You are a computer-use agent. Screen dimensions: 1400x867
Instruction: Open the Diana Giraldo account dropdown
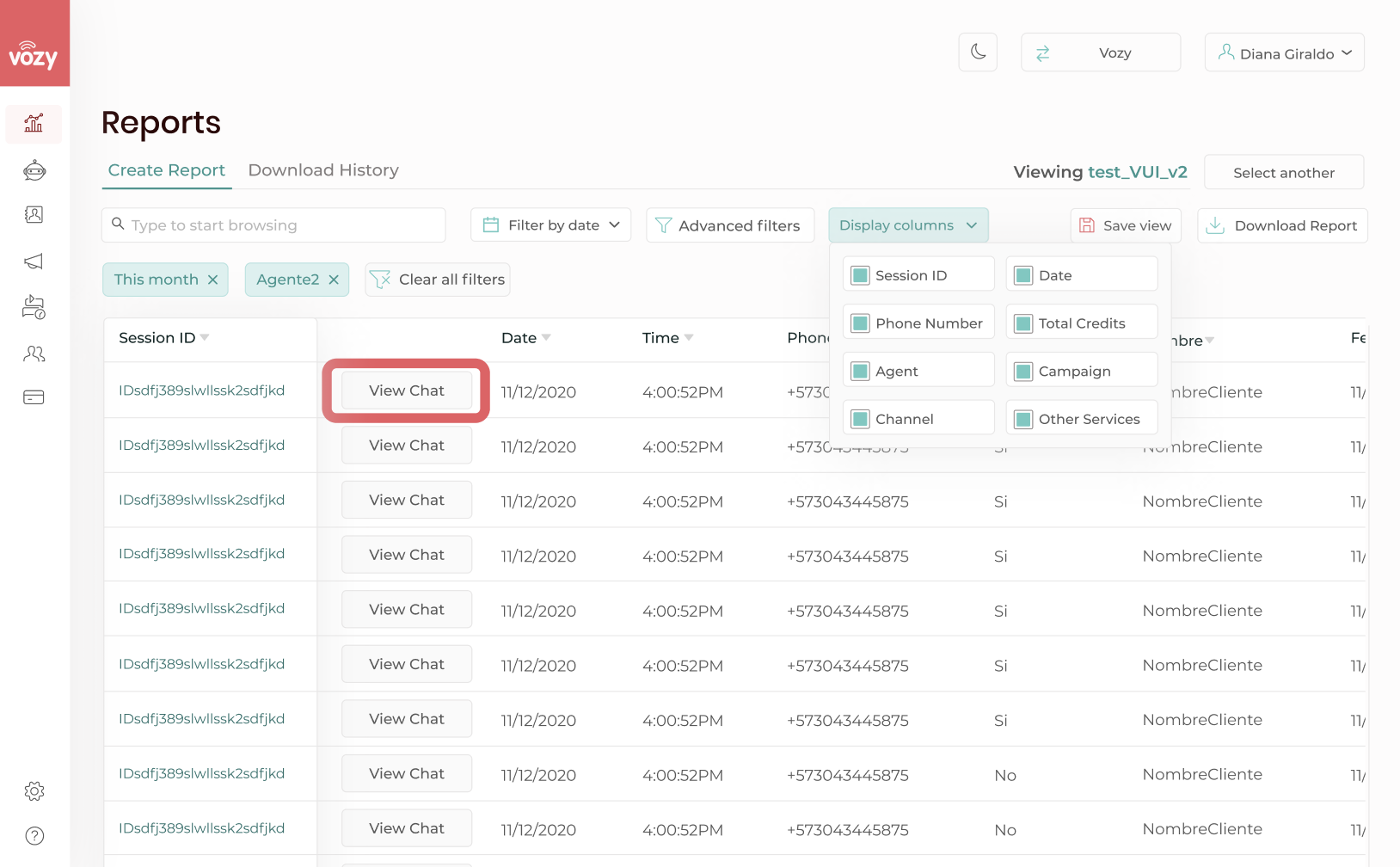pyautogui.click(x=1284, y=53)
